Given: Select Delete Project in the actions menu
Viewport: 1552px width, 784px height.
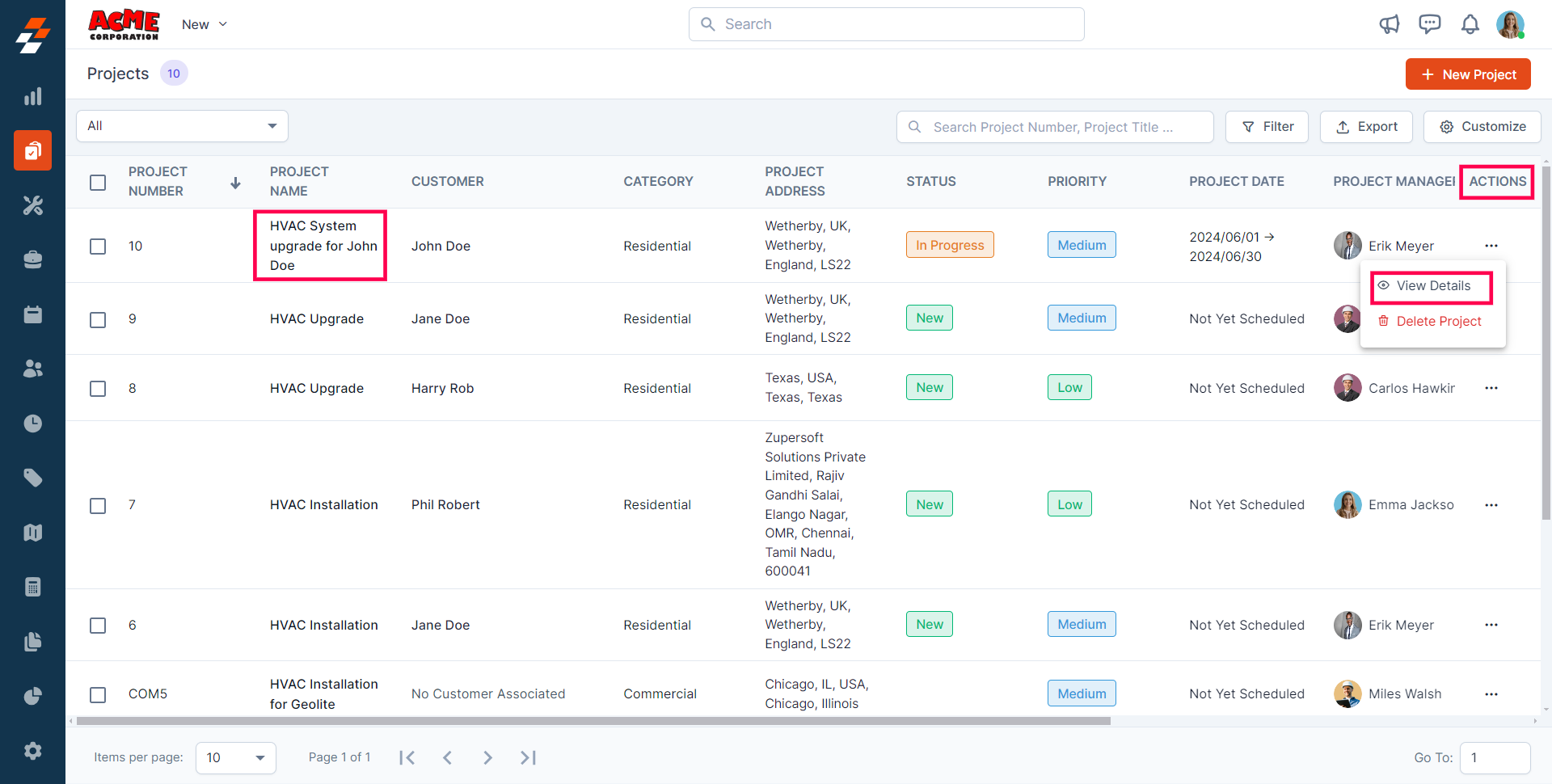Looking at the screenshot, I should tap(1438, 321).
